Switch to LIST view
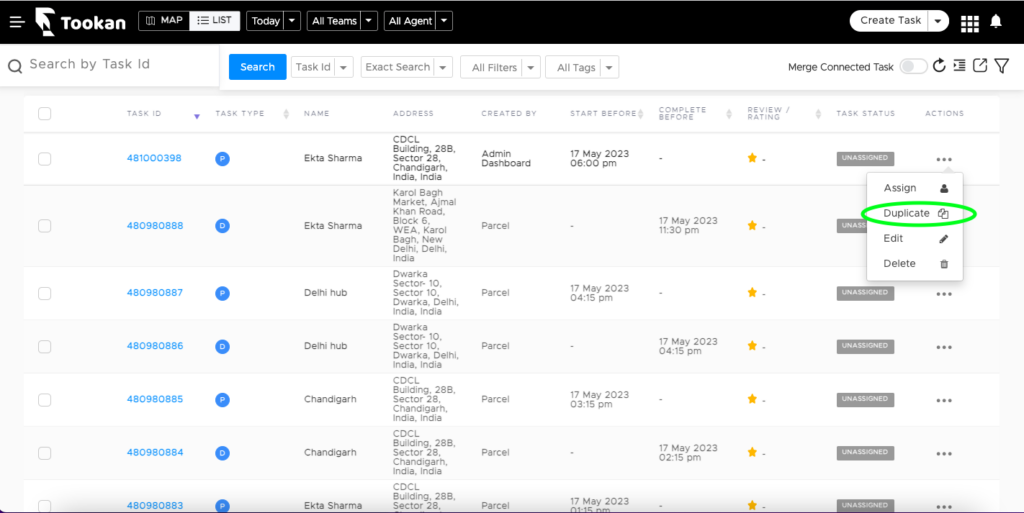Screen dimensions: 1024x513 tap(215, 21)
